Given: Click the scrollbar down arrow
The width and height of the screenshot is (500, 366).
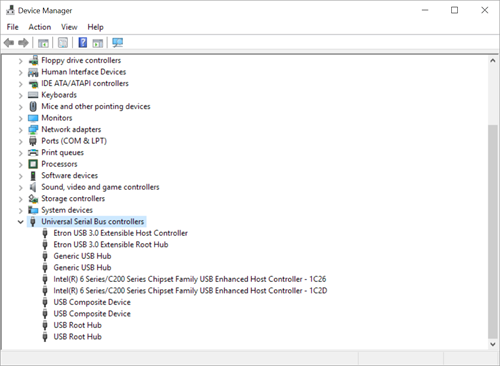Looking at the screenshot, I should coord(493,344).
